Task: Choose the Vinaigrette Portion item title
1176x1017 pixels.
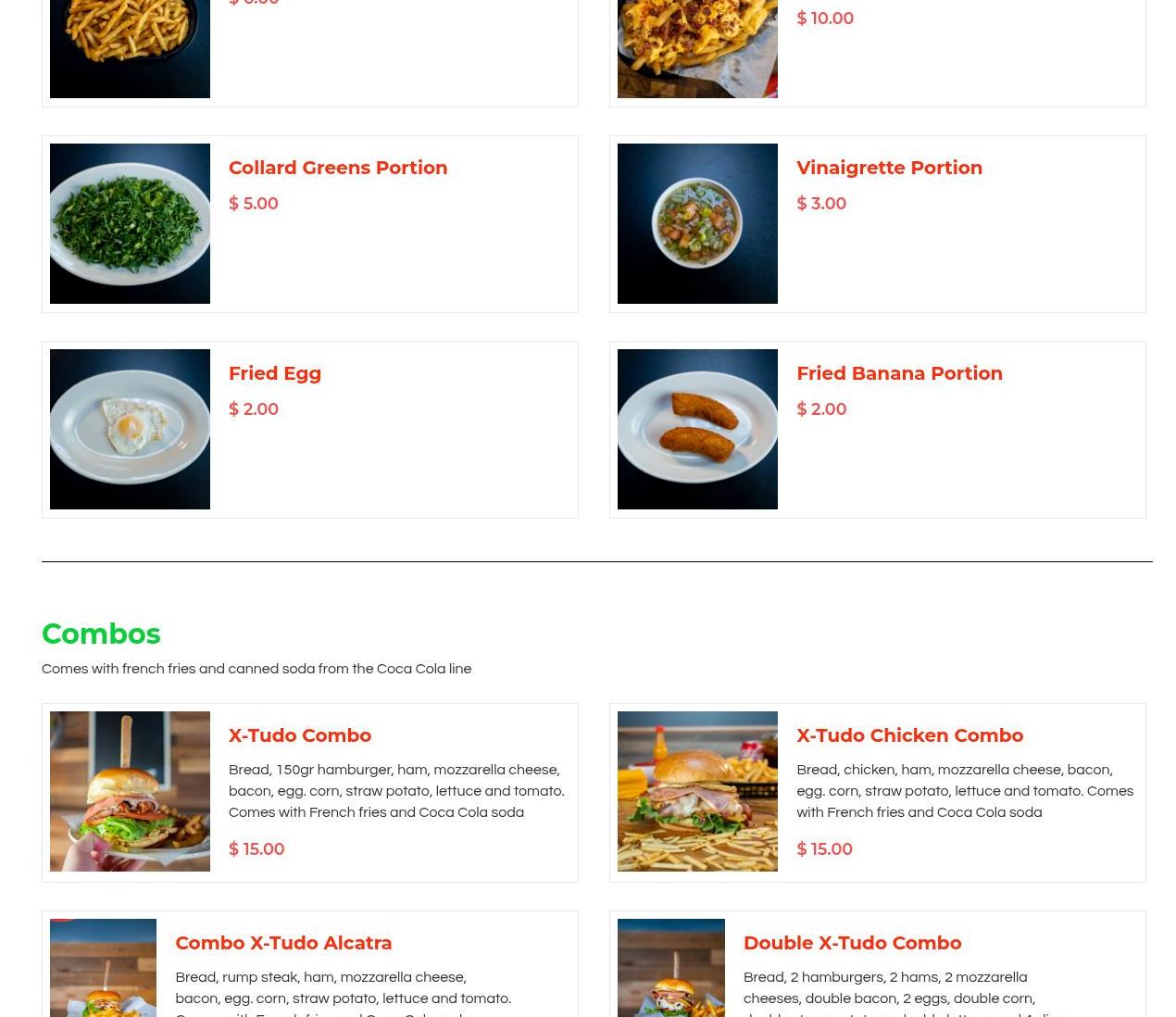Action: coord(889,168)
